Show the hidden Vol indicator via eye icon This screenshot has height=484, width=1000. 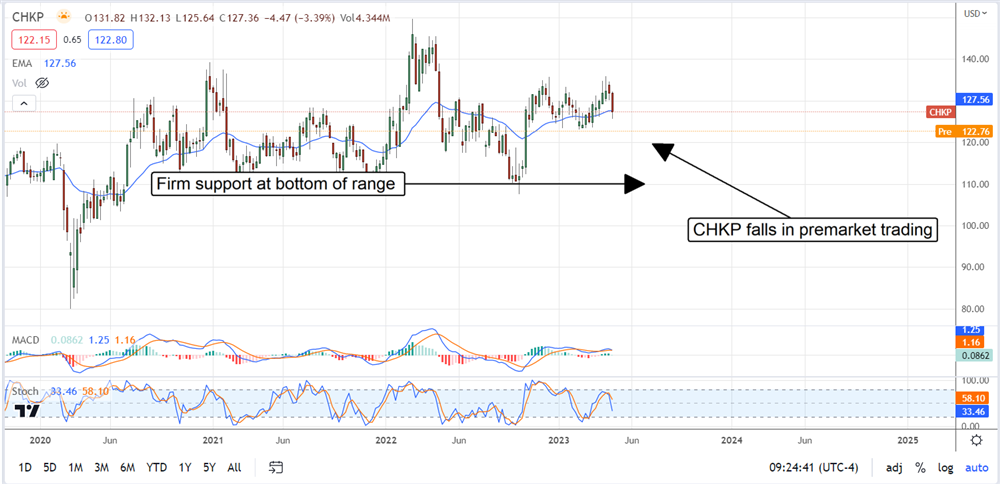42,83
